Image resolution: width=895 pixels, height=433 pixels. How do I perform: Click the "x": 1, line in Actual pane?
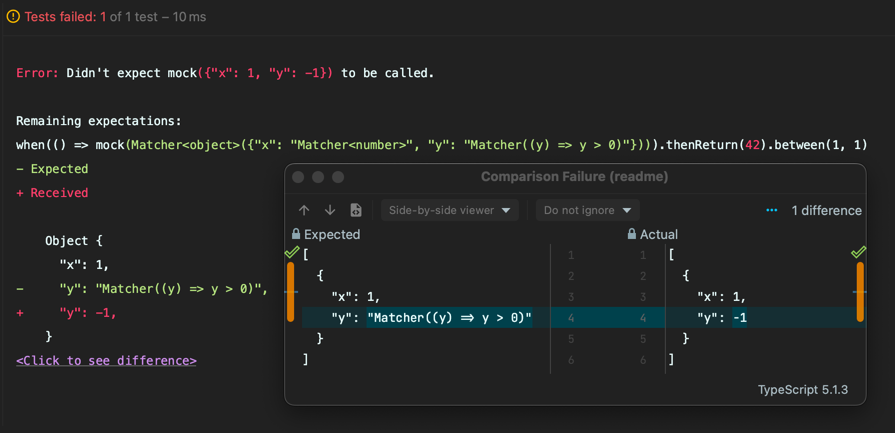coord(721,297)
